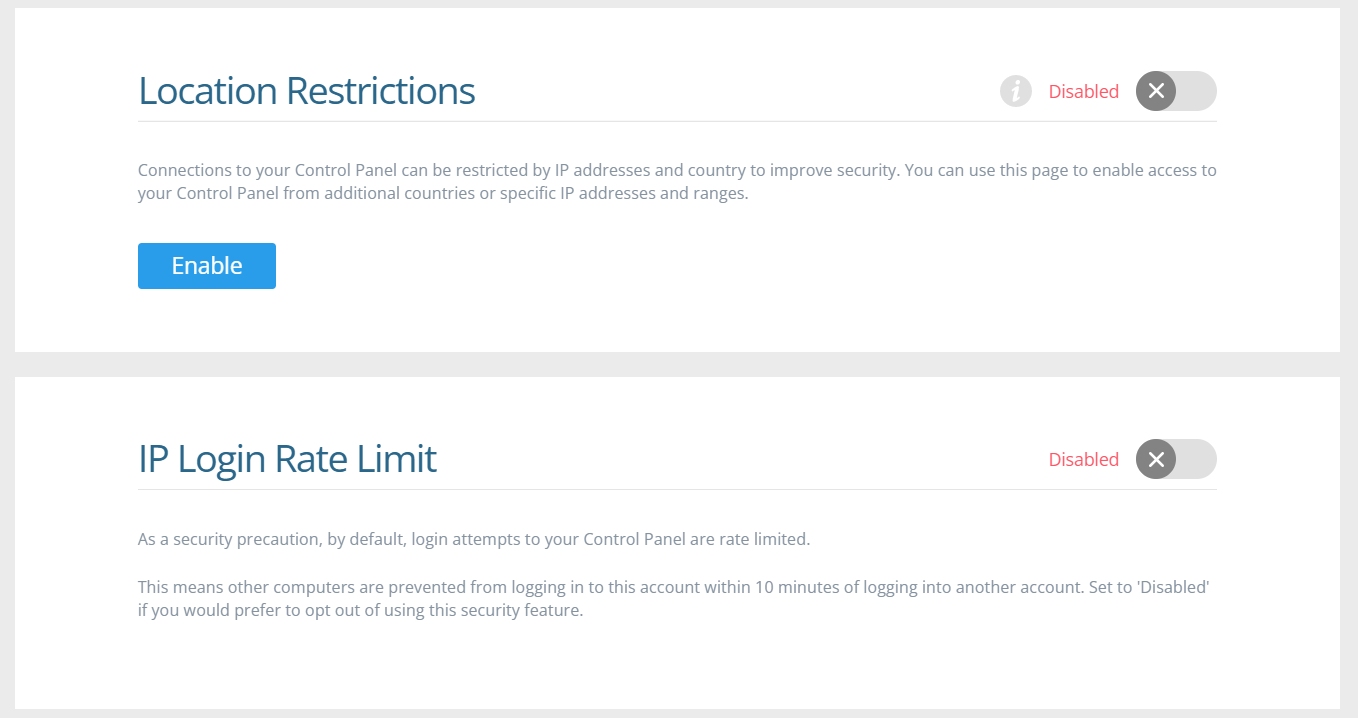Screen dimensions: 1358x718
Task: Click blank area below IP Login description text
Action: (677, 662)
